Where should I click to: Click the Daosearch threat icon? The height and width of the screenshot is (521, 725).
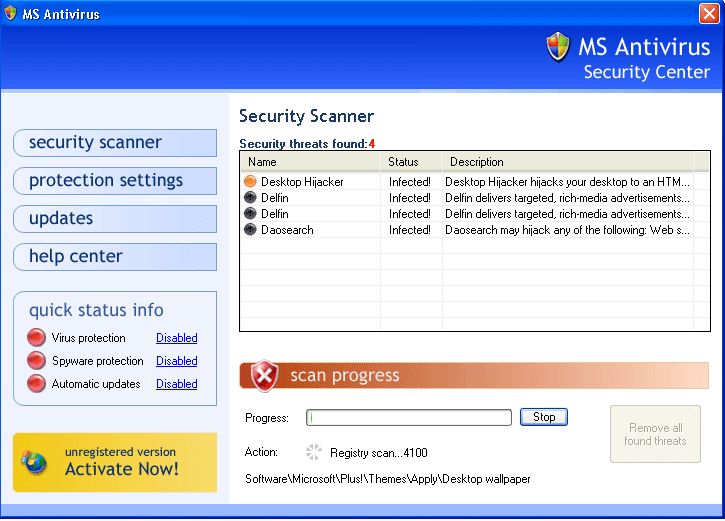250,230
